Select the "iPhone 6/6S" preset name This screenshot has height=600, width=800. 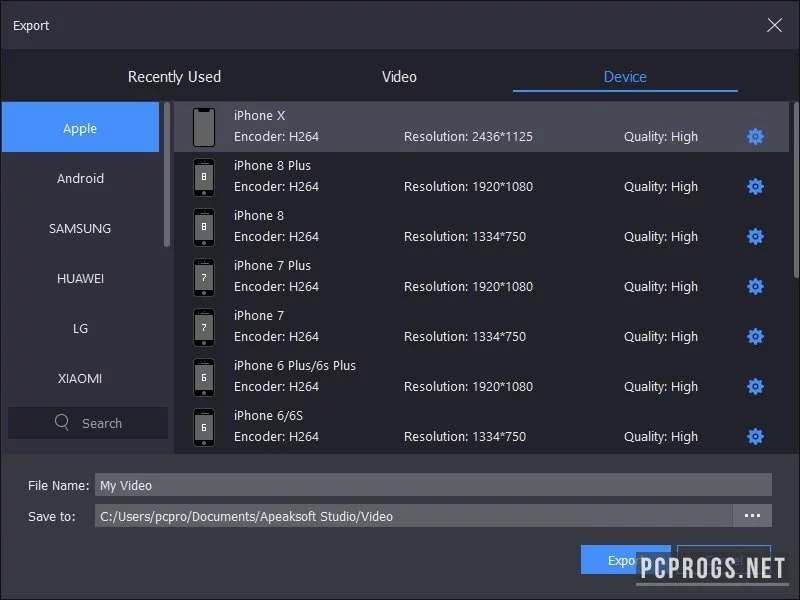point(268,416)
